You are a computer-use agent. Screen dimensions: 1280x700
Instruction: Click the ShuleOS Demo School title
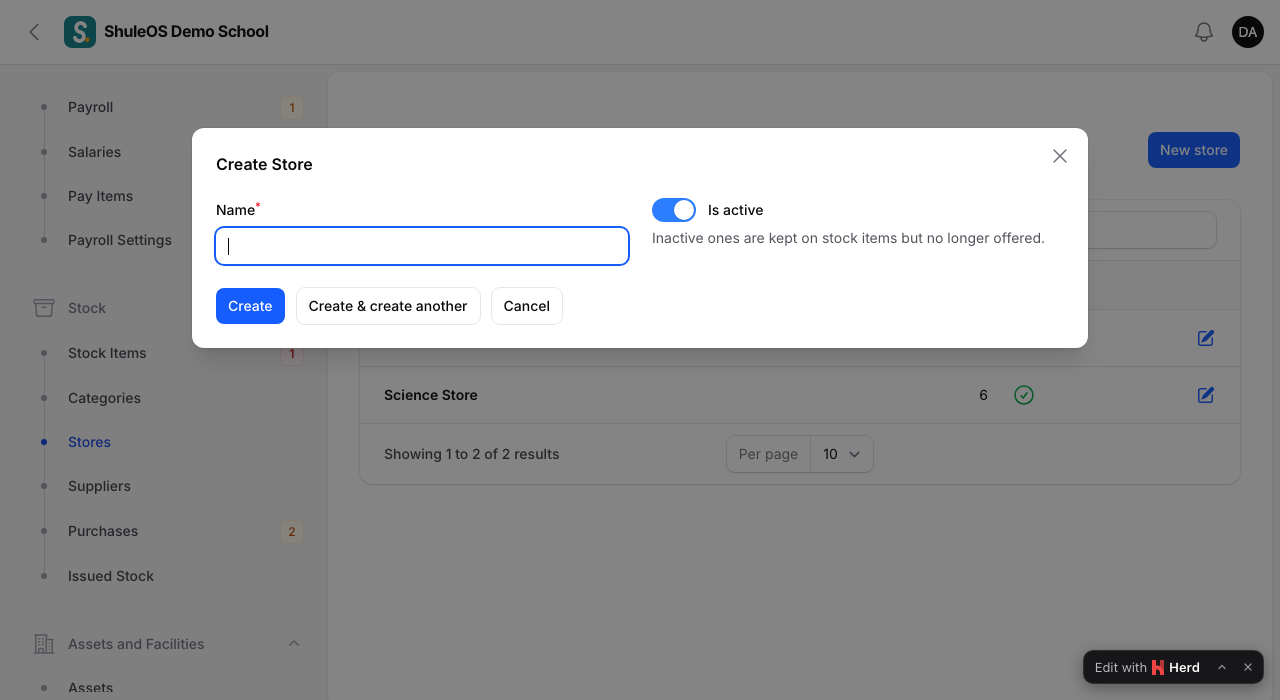coord(186,32)
